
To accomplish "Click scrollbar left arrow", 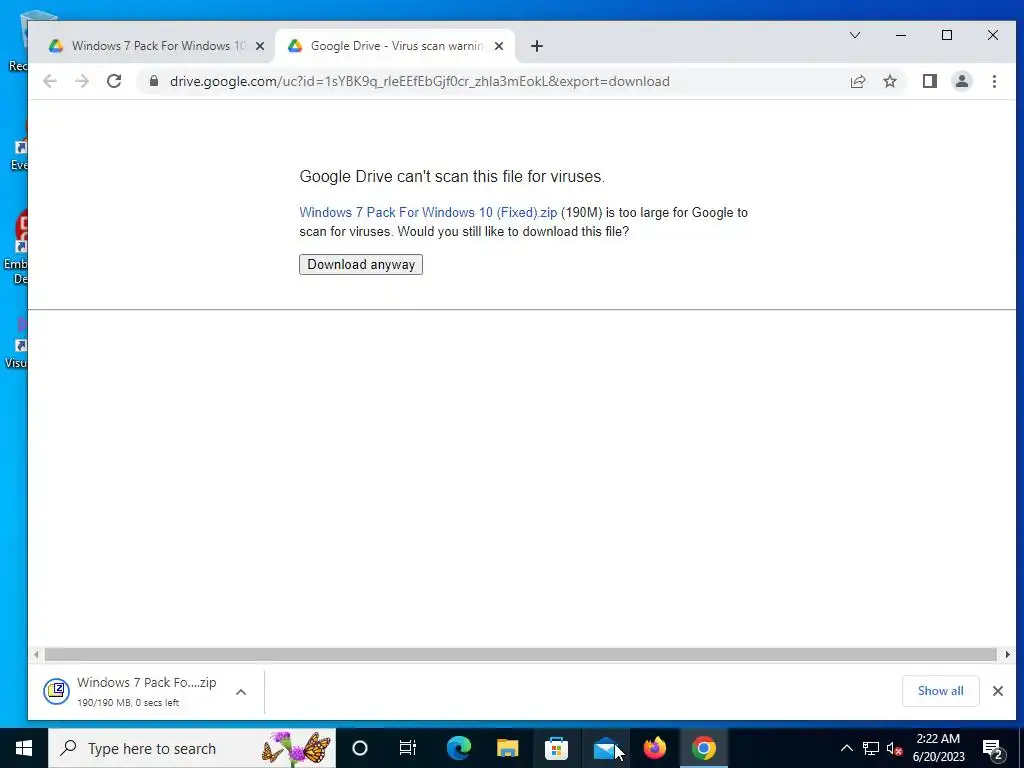I will click(36, 654).
